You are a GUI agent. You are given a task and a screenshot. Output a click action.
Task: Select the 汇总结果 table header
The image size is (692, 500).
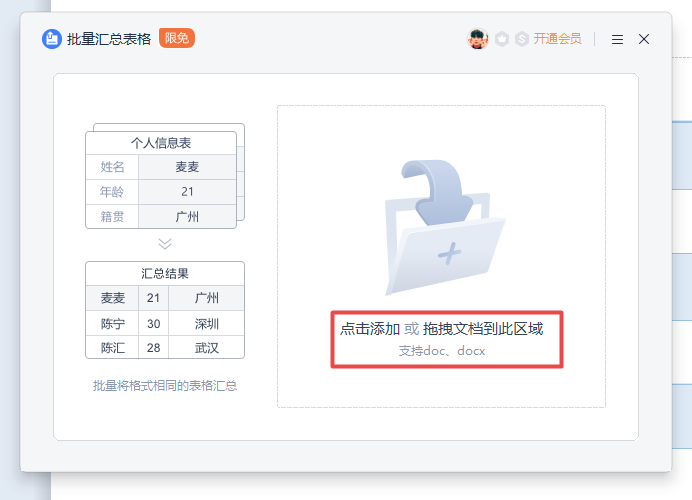point(165,273)
